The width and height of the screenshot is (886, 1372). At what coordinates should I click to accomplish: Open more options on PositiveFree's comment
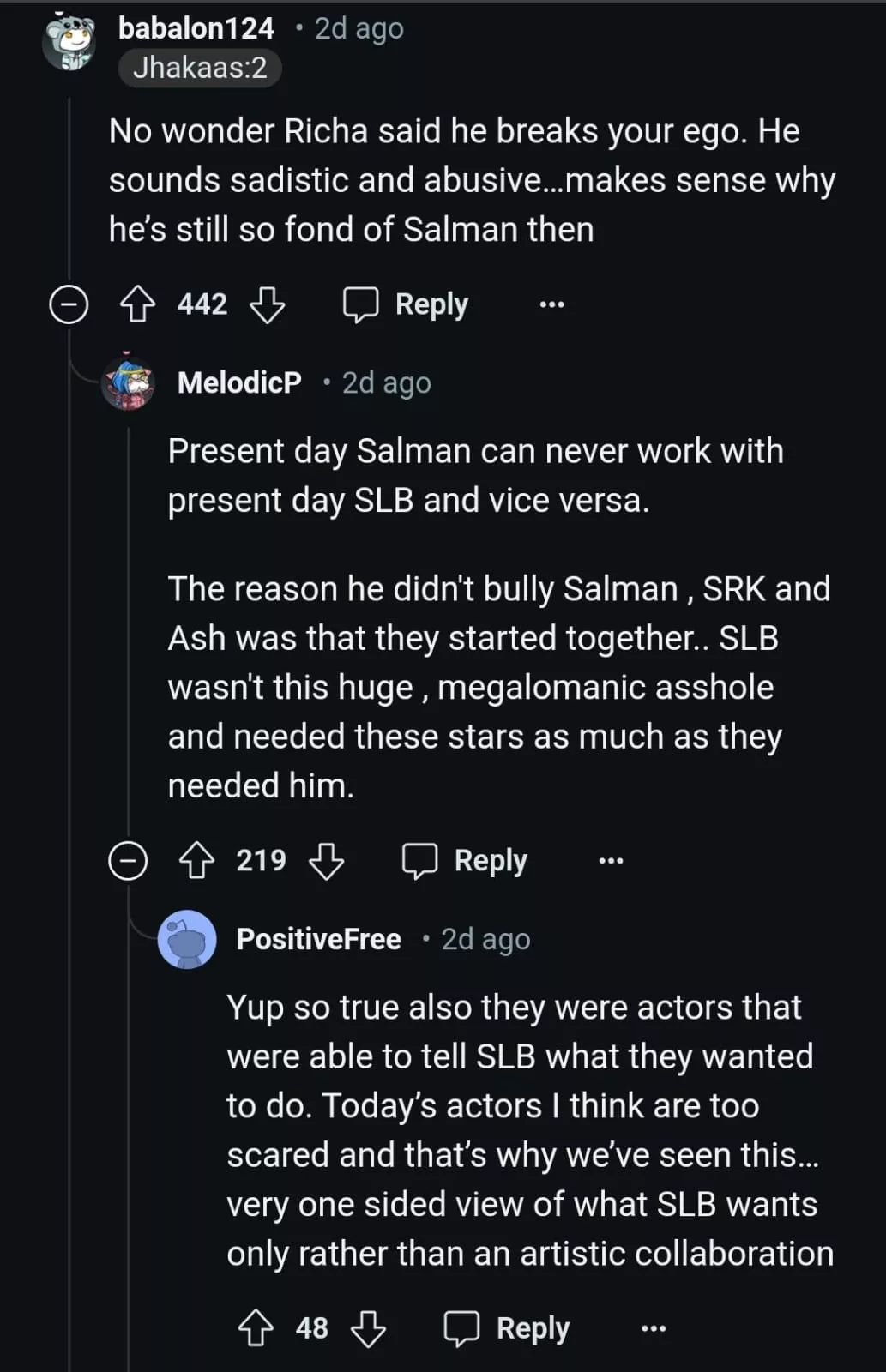coord(654,1328)
